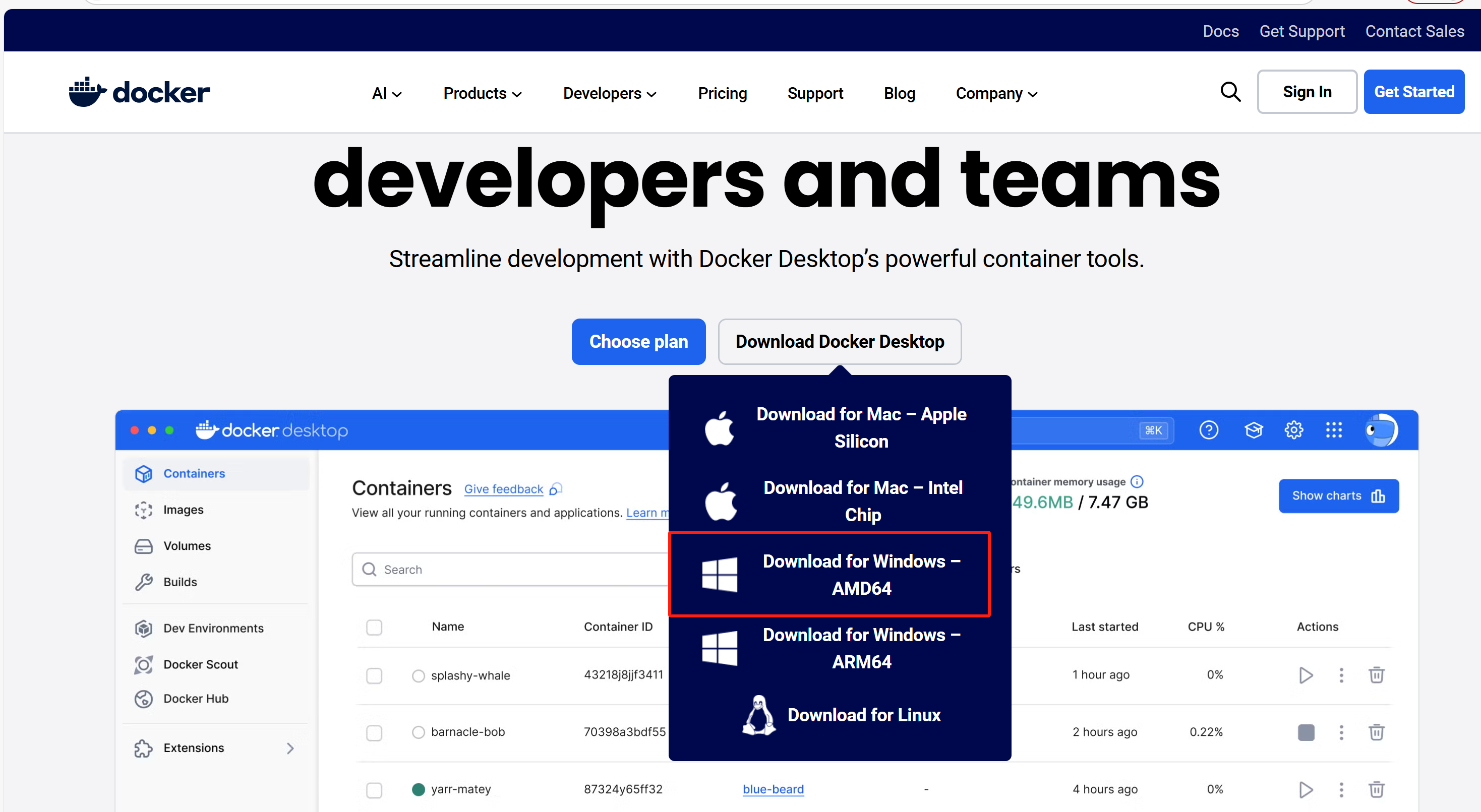Viewport: 1481px width, 812px height.
Task: Open the apps grid icon
Action: [x=1334, y=430]
